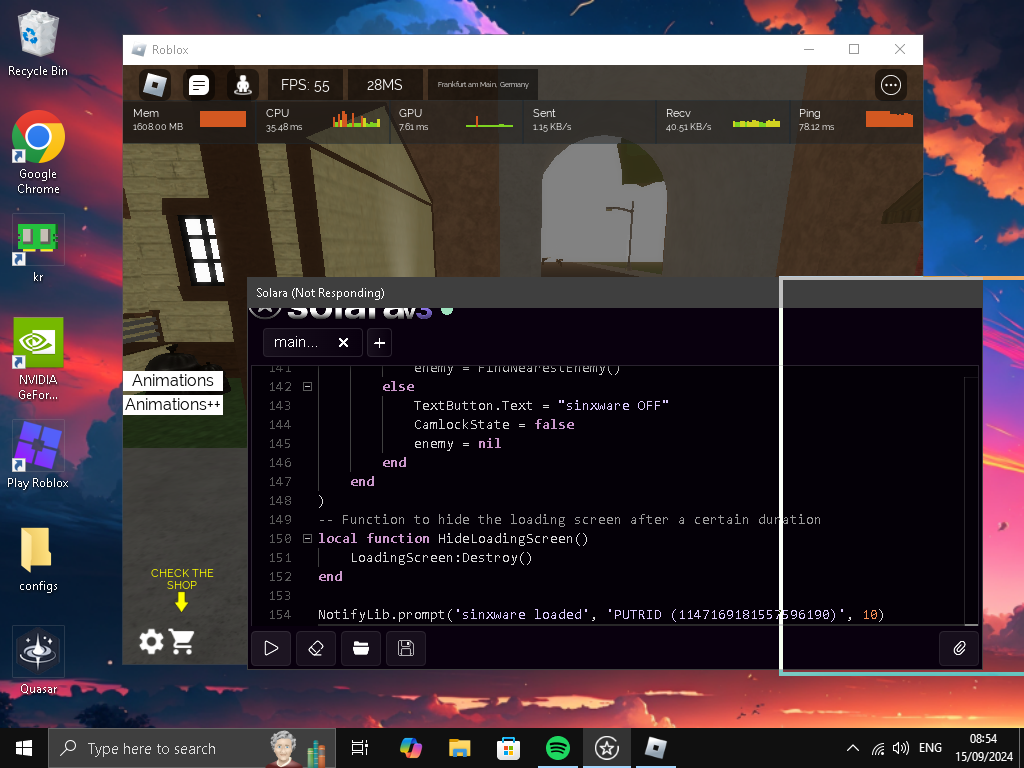Clear the editor with the eraser button
Screen dimensions: 1024x768
[316, 648]
